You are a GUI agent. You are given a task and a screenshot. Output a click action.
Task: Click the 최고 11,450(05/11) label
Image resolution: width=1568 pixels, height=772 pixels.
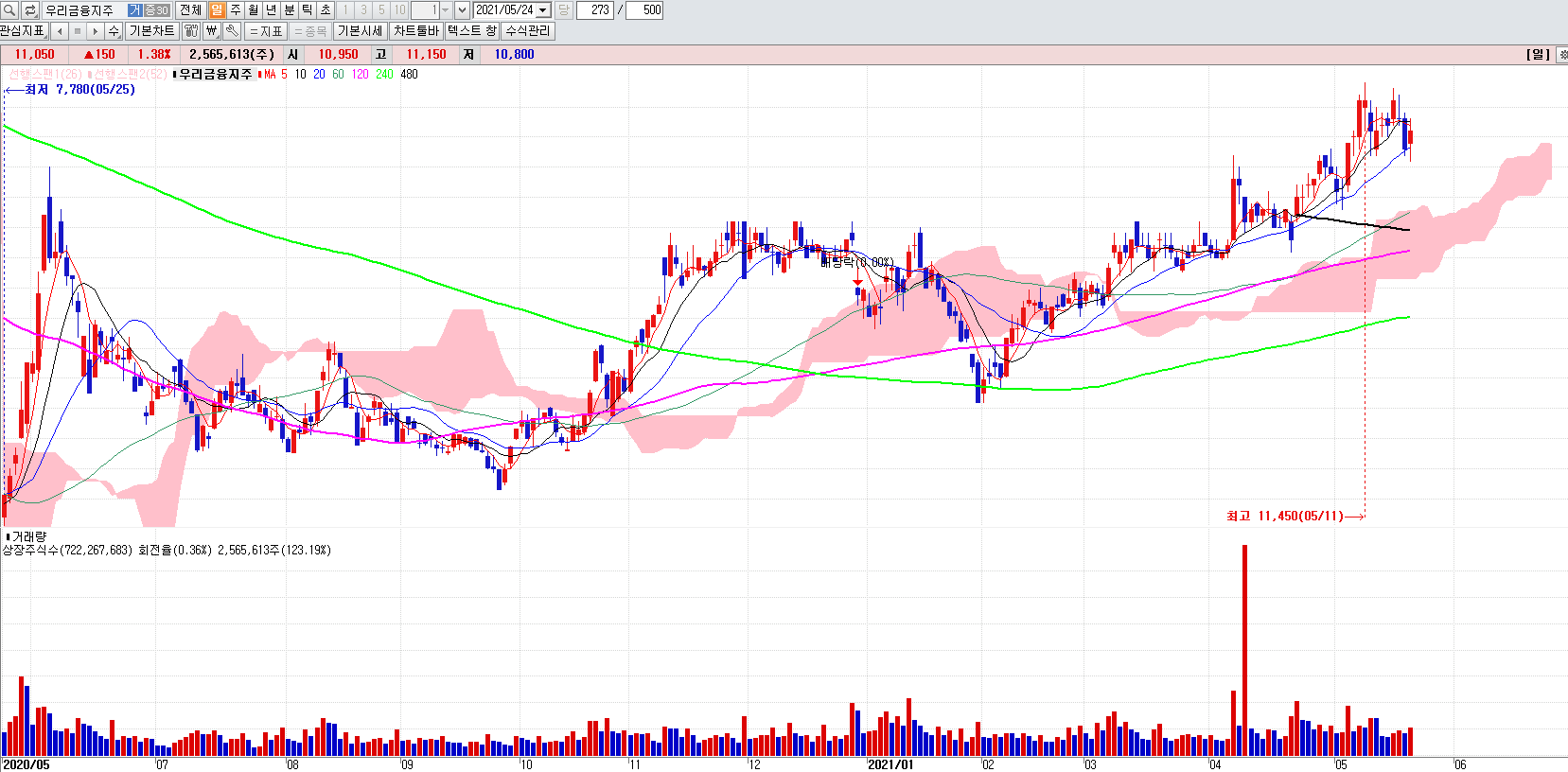click(x=1285, y=516)
